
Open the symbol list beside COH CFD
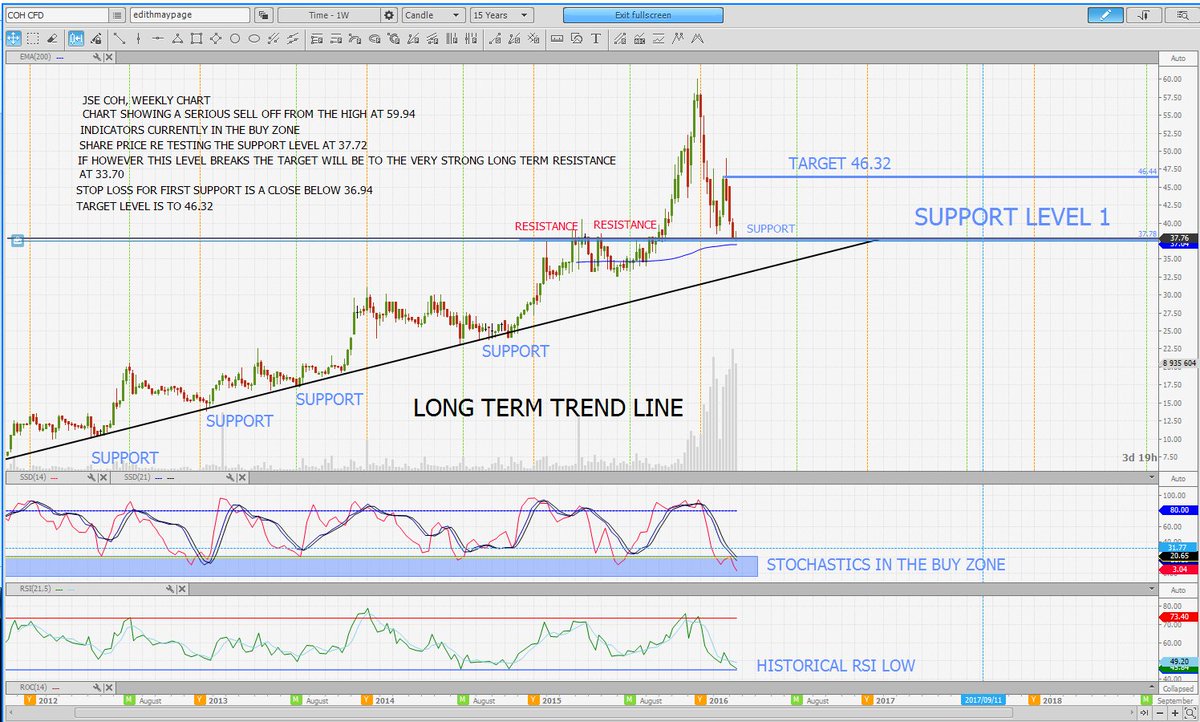(x=117, y=15)
